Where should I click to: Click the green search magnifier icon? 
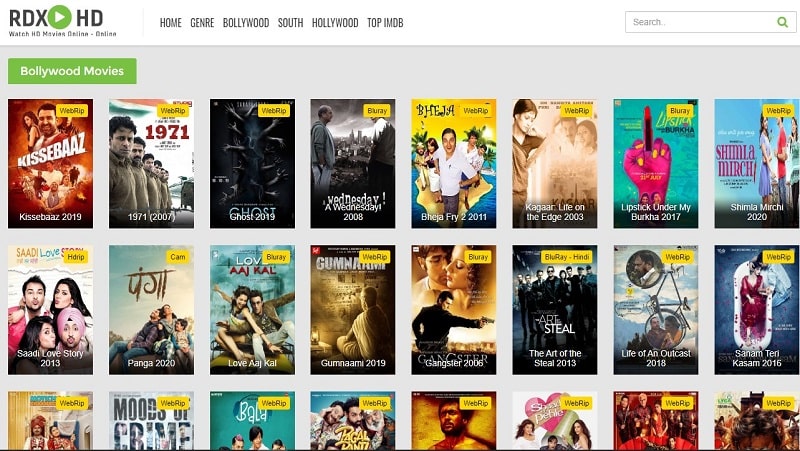click(x=782, y=22)
